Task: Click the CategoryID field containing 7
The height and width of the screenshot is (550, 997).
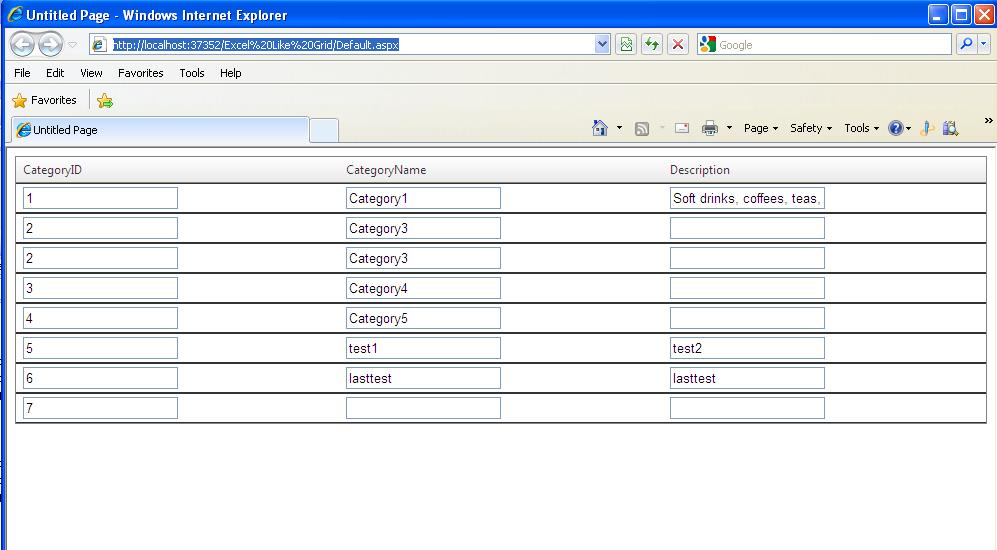Action: pos(100,408)
